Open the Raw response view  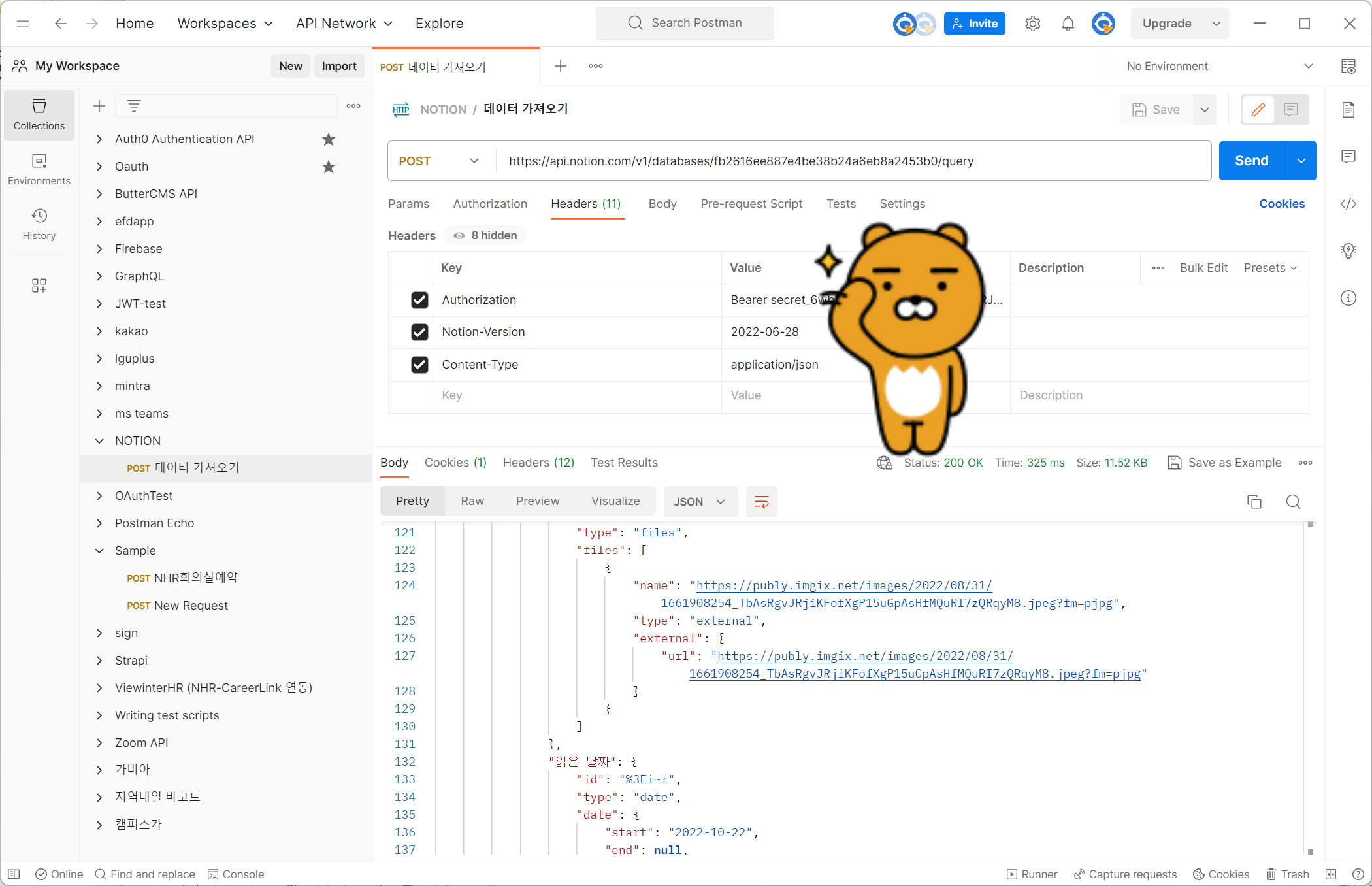coord(472,501)
